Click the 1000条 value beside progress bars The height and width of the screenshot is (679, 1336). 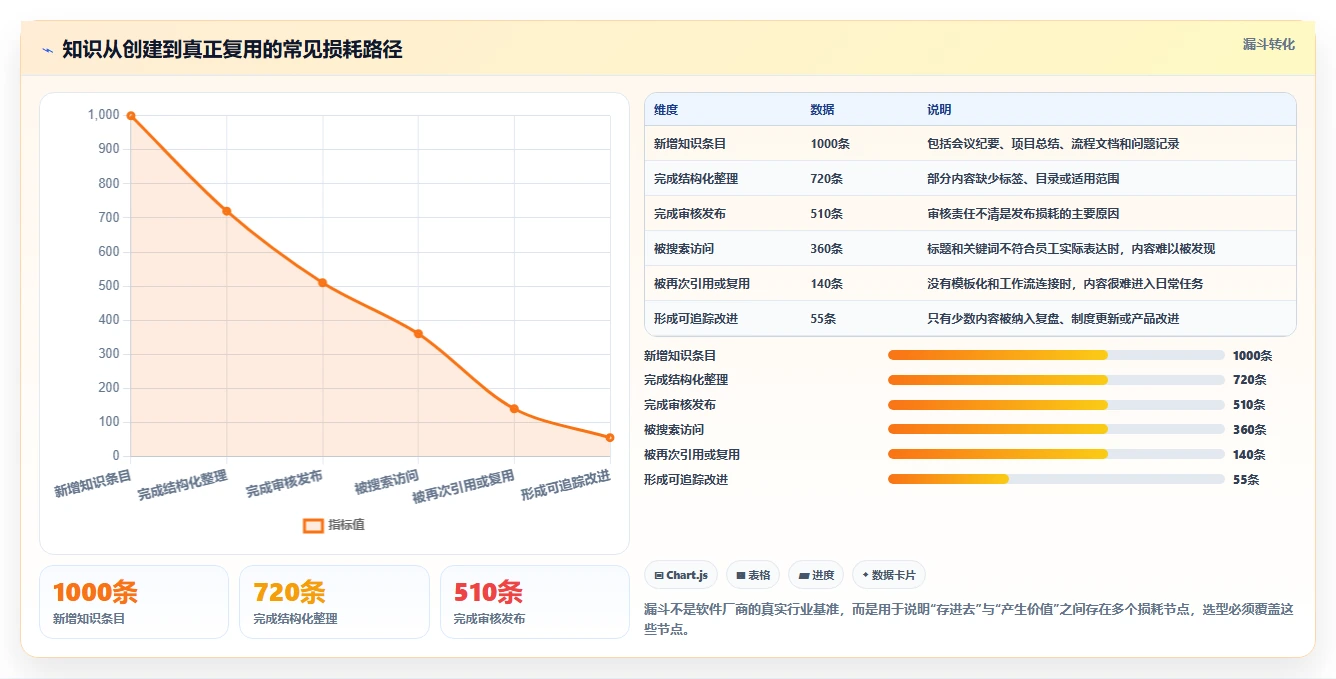1252,355
